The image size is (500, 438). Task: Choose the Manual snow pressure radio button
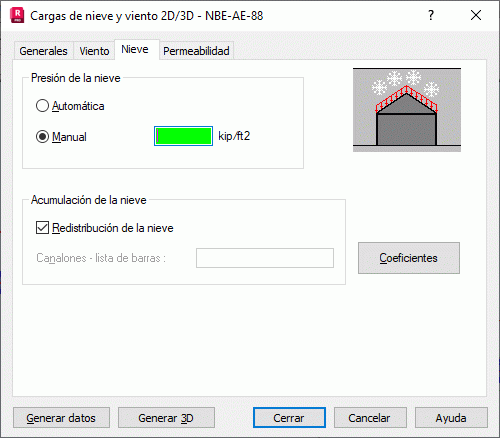tap(61, 137)
